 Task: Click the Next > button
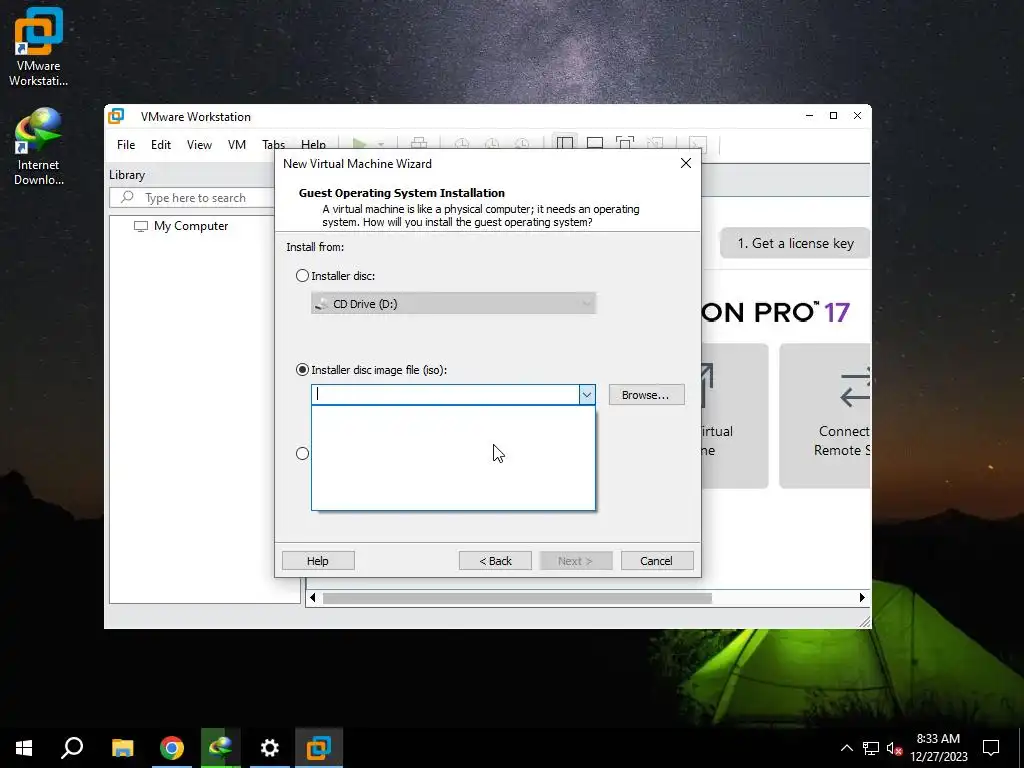tap(575, 561)
